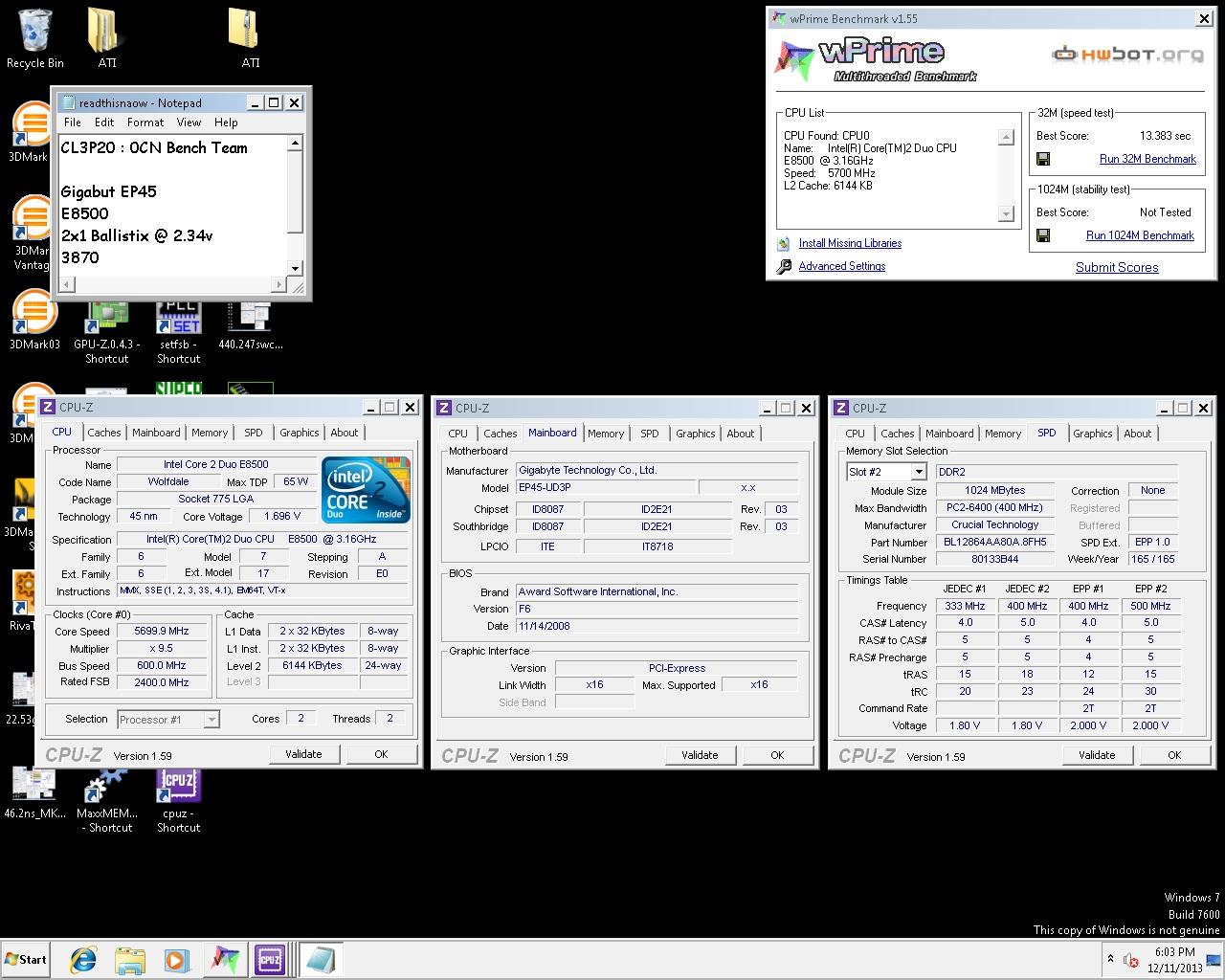Open the 3DMark03 desktop shortcut
The width and height of the screenshot is (1225, 980).
coord(33,320)
